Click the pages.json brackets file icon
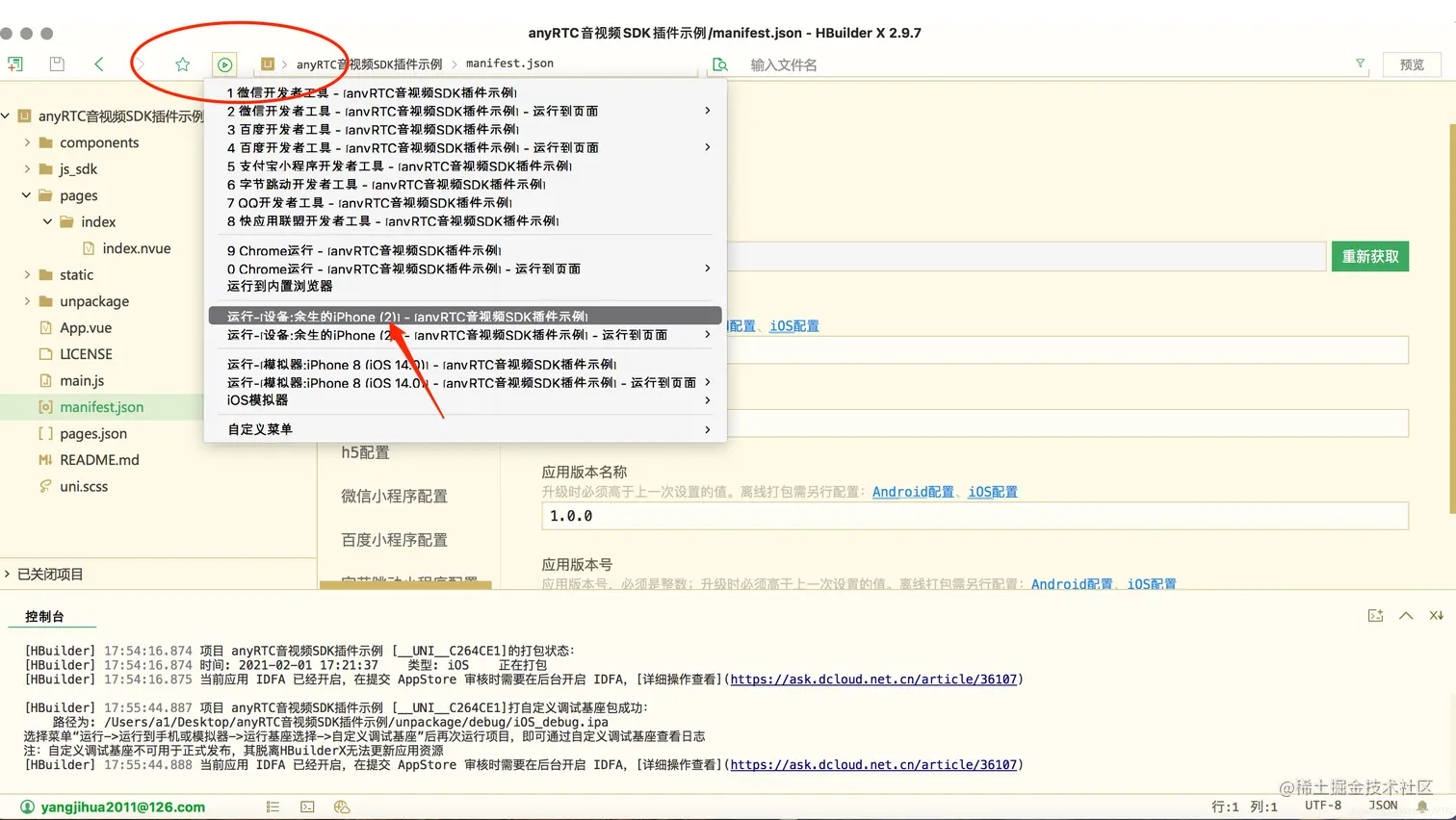 [45, 433]
